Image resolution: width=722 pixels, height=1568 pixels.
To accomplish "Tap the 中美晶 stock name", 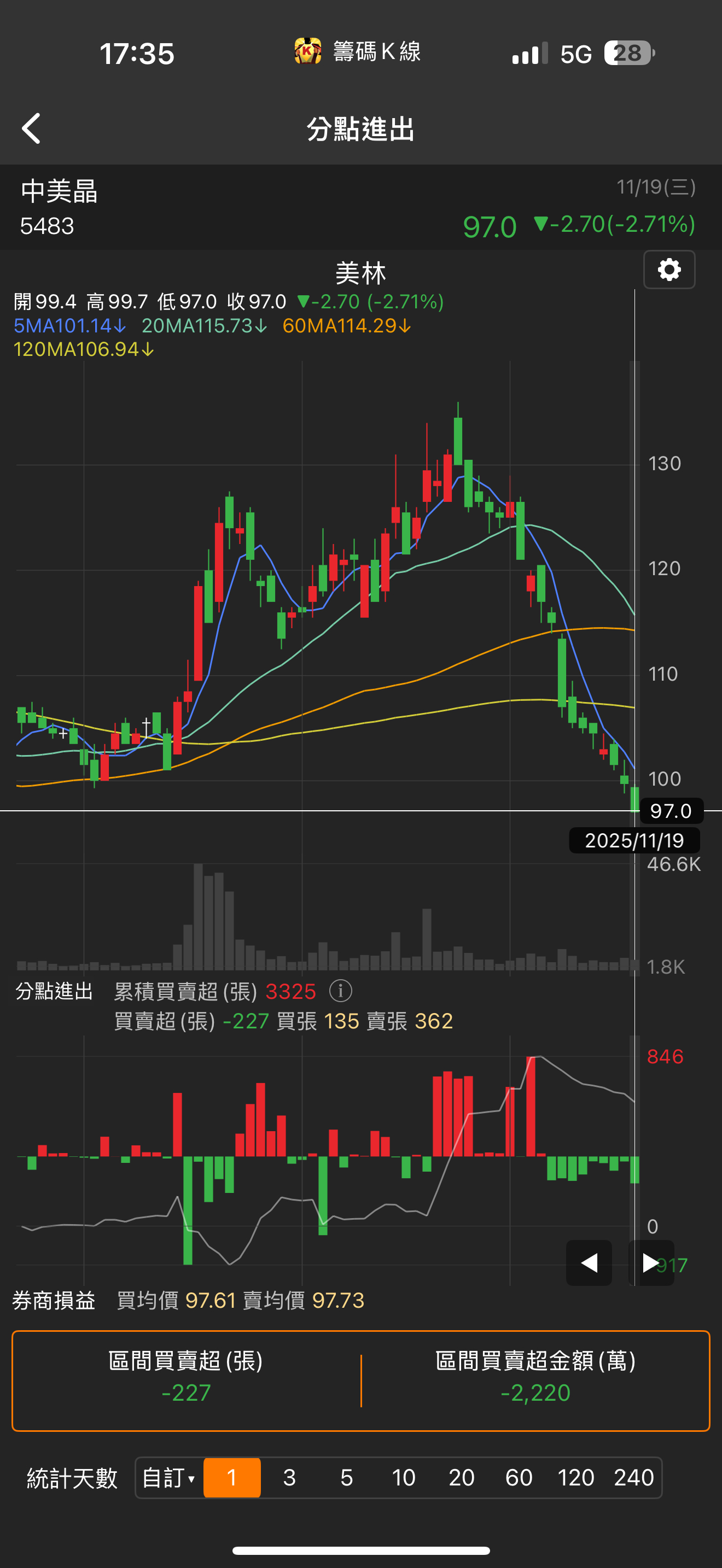I will 59,191.
